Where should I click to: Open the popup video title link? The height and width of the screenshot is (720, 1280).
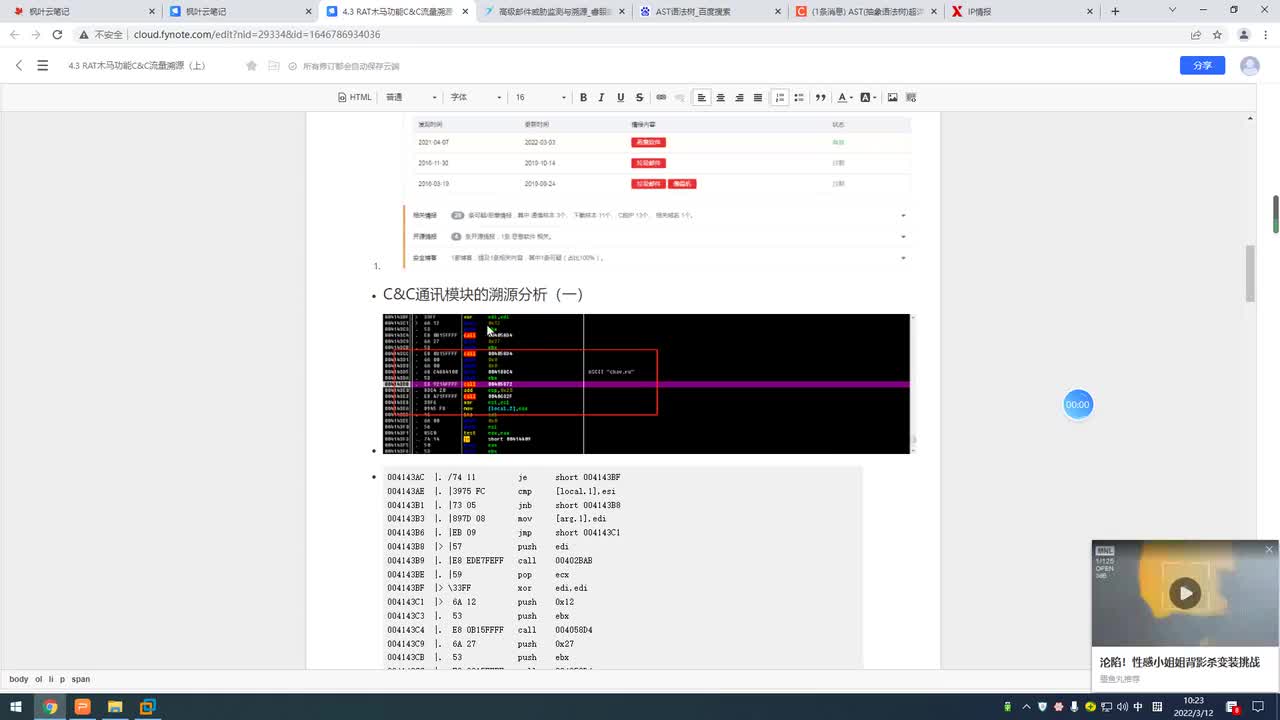(x=1180, y=662)
